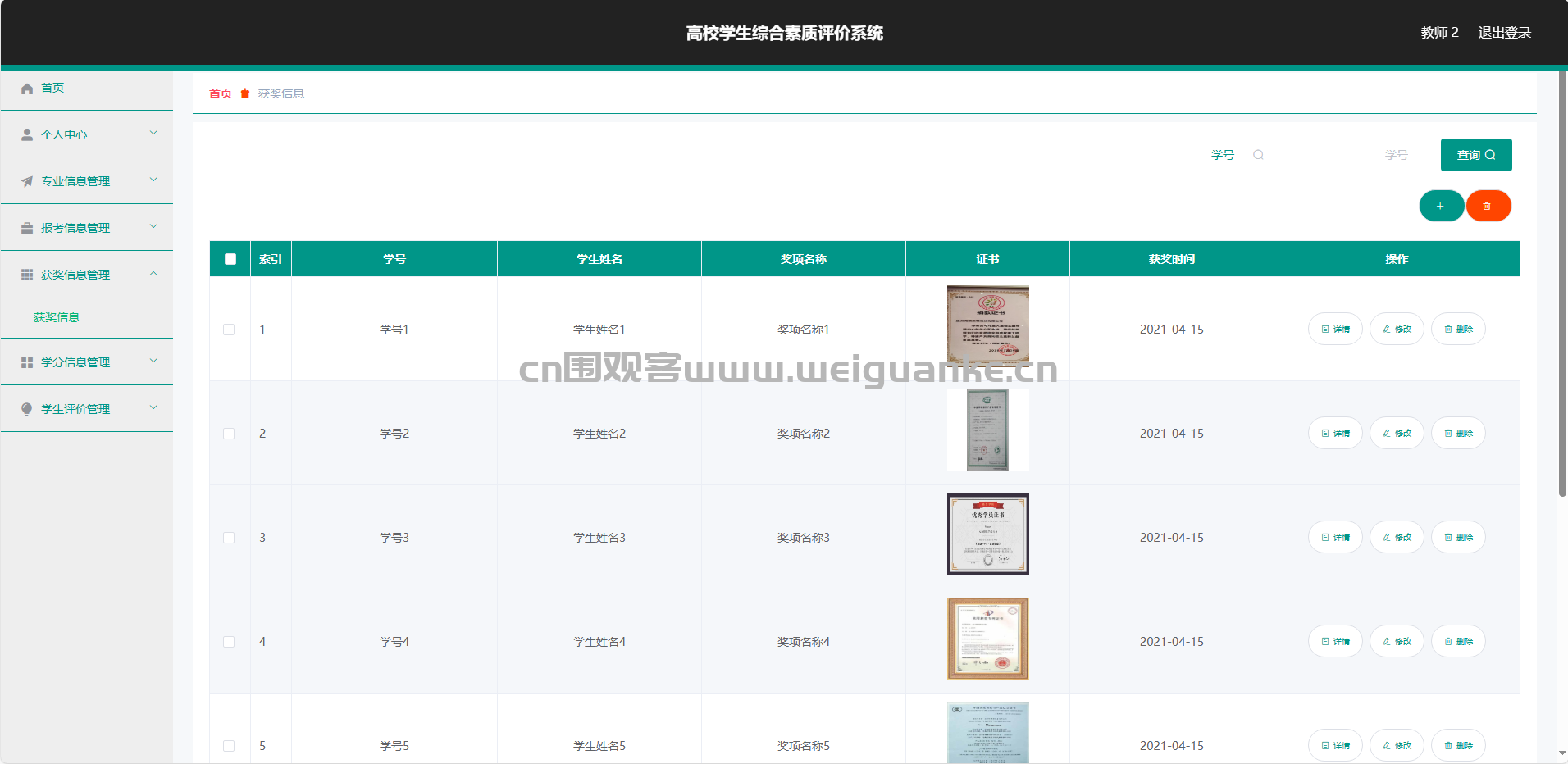This screenshot has height=764, width=1568.
Task: Open 详情 for row 学号3
Action: (1335, 538)
